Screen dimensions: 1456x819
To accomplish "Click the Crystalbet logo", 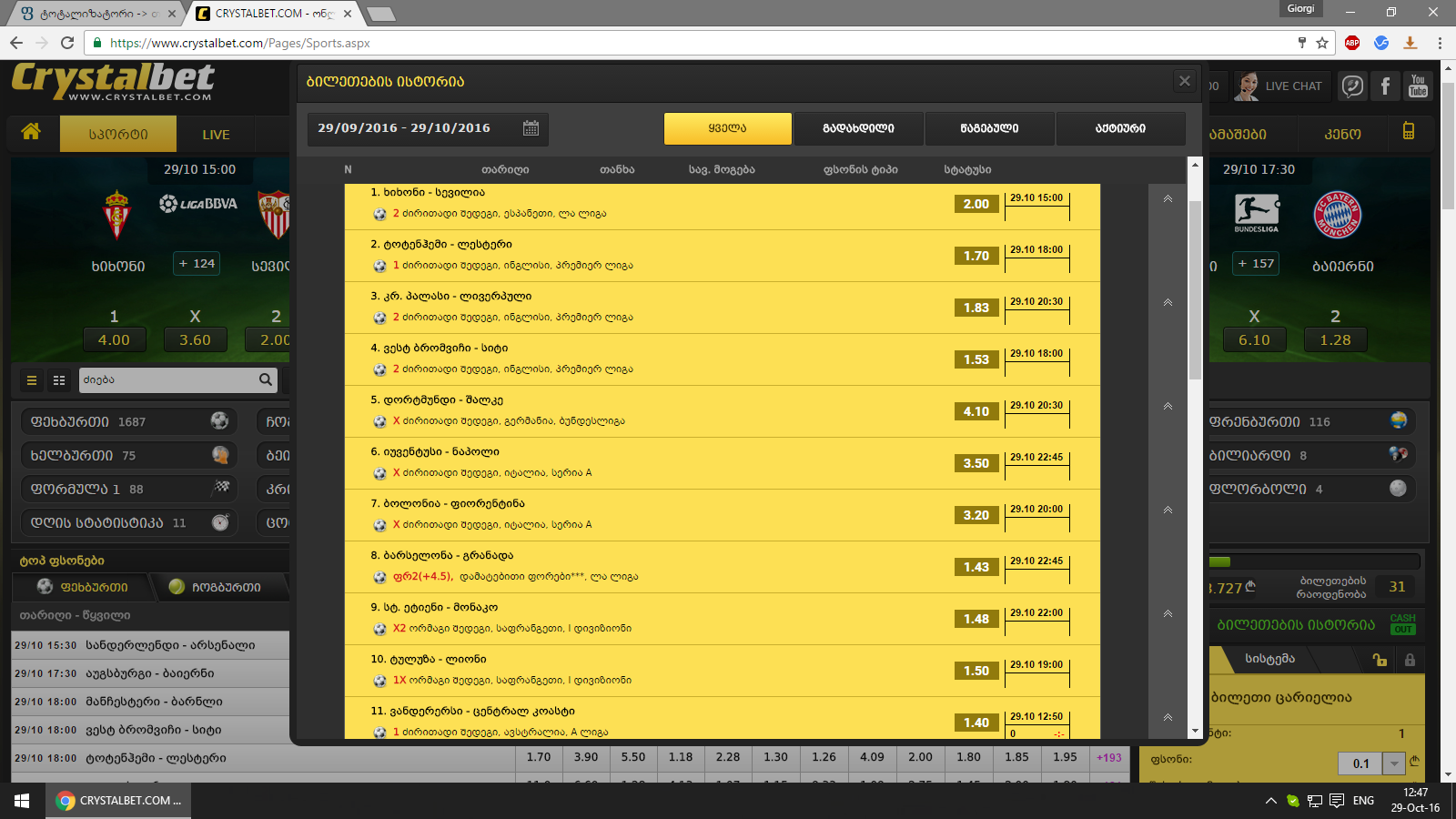I will click(113, 81).
